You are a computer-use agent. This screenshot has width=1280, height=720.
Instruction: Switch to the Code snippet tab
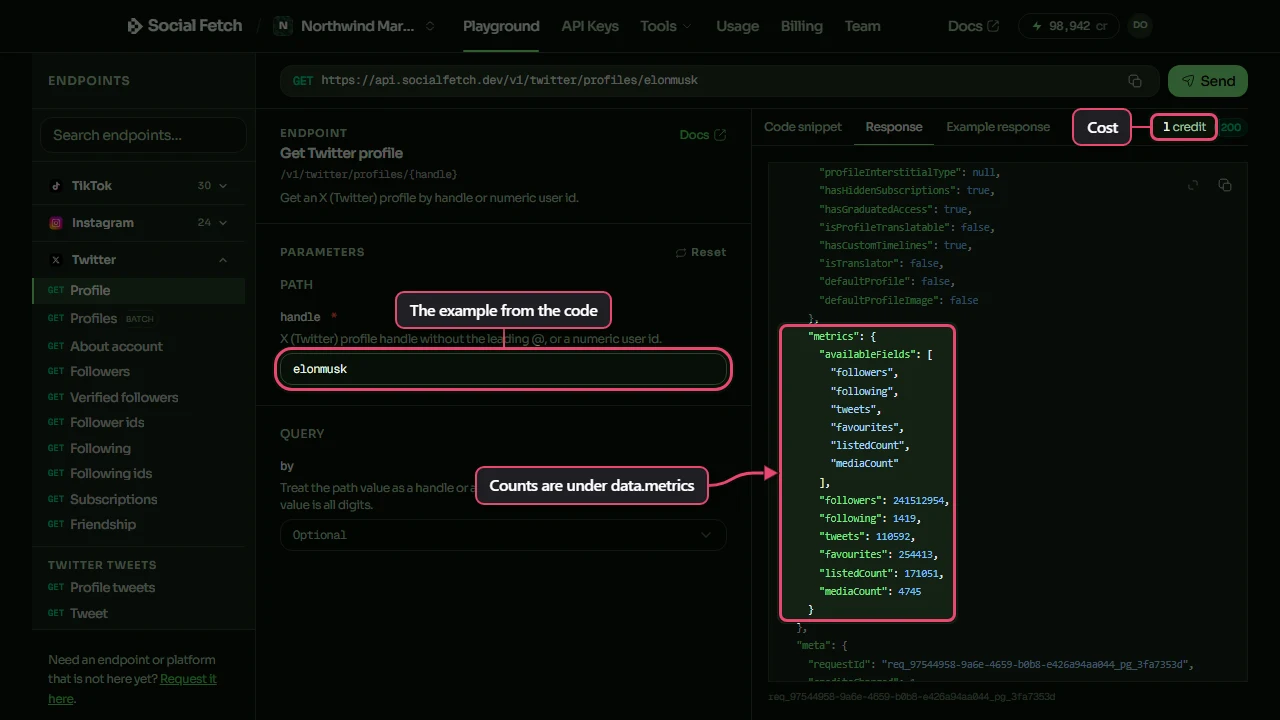[803, 127]
